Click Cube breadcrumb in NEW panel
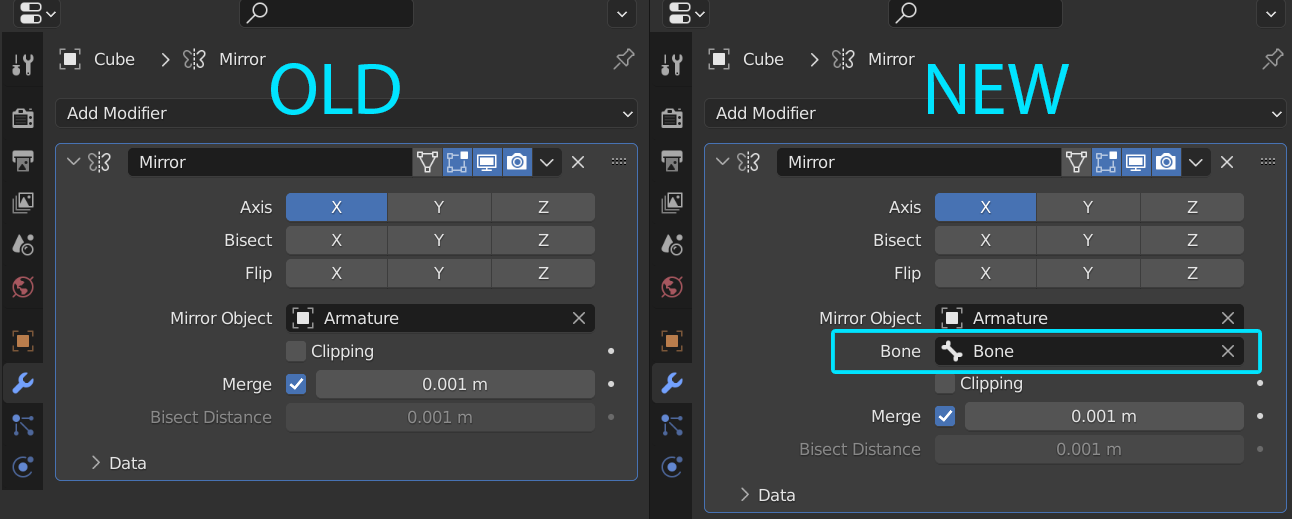Viewport: 1292px width, 519px height. click(763, 59)
